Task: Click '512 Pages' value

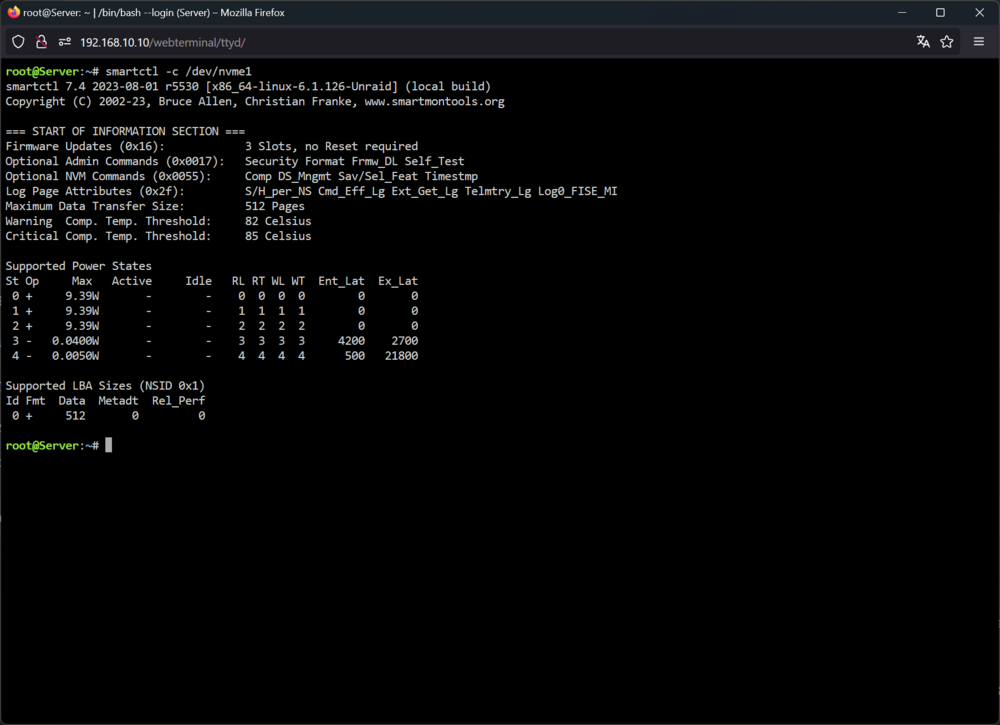Action: [x=275, y=206]
